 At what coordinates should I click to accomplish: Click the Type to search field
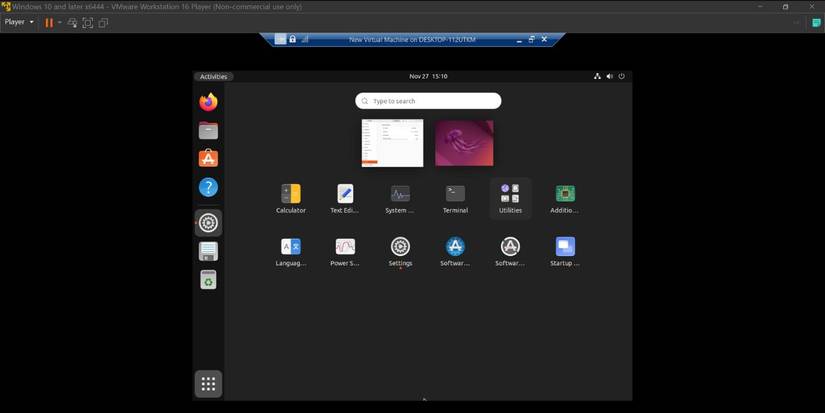(x=428, y=101)
